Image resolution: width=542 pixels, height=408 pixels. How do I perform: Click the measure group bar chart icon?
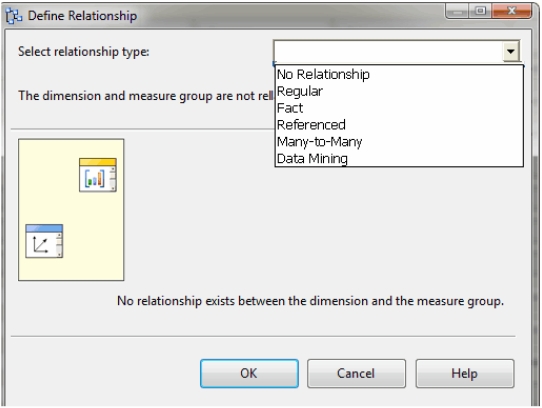98,175
